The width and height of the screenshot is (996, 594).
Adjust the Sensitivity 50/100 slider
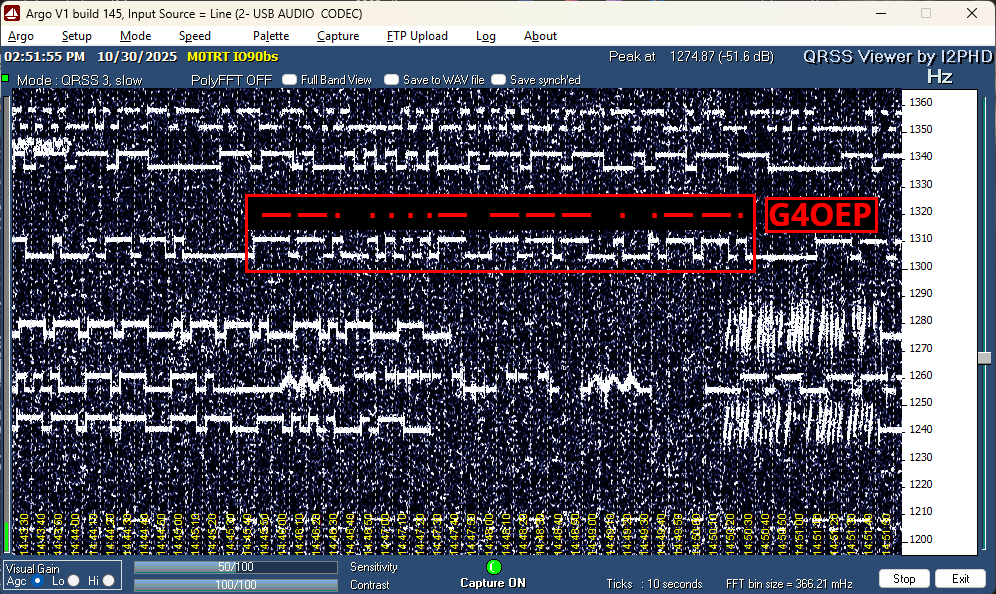click(x=236, y=567)
